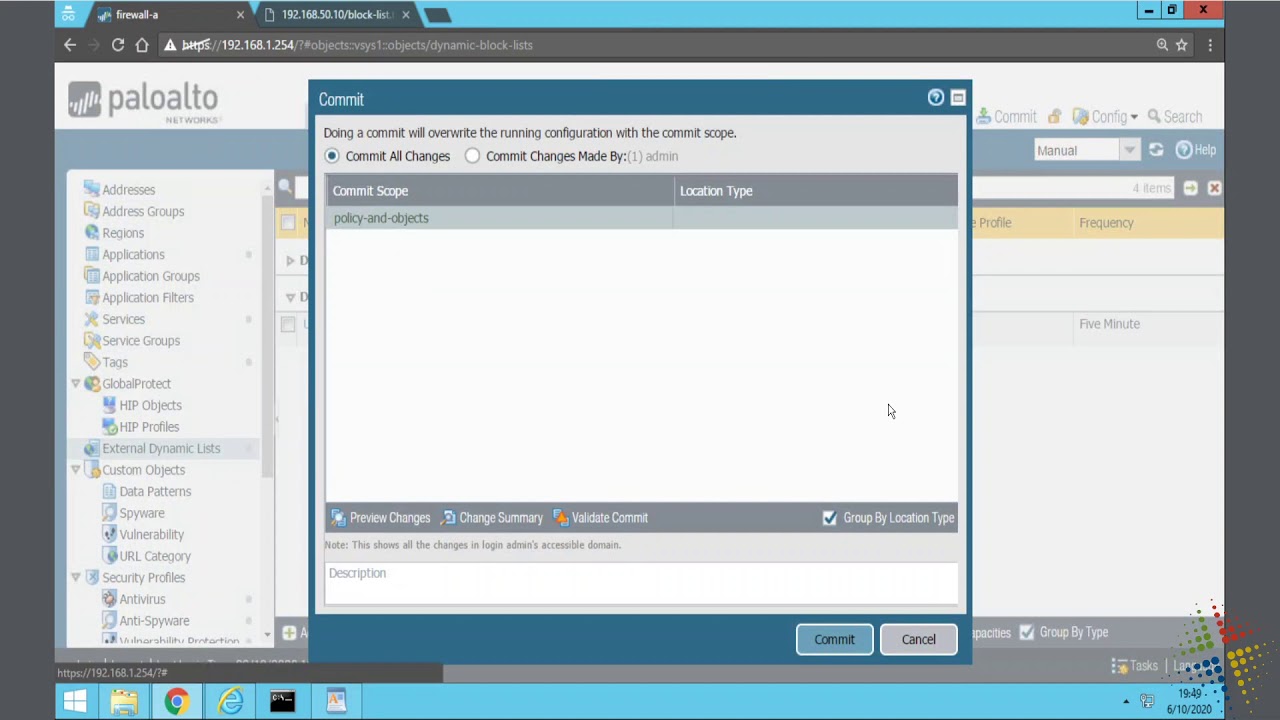Collapse the Security Profiles tree node

coord(76,578)
